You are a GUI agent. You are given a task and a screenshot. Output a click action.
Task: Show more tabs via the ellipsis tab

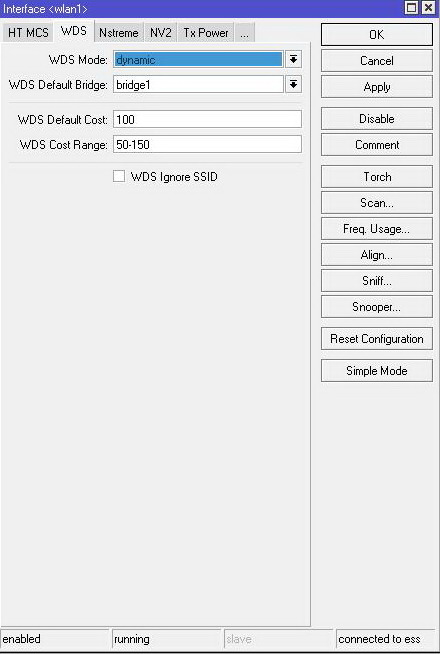244,33
